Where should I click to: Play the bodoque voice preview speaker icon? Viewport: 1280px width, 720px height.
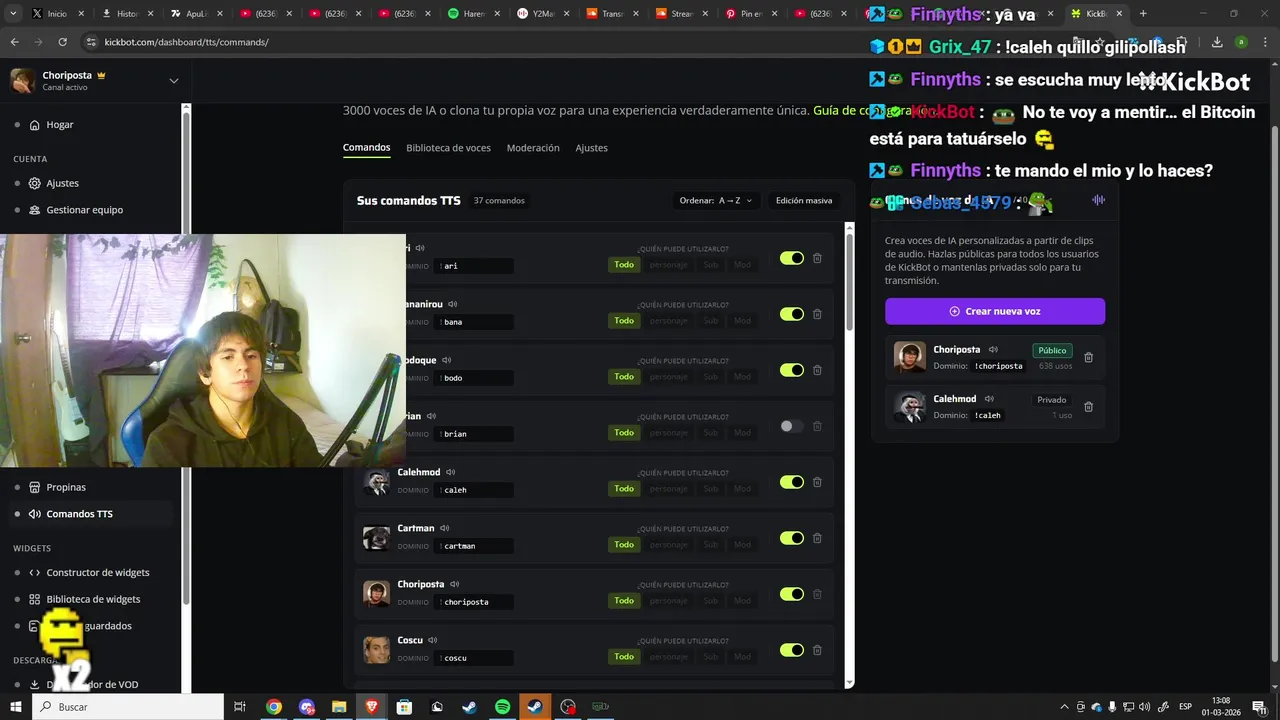coord(447,360)
